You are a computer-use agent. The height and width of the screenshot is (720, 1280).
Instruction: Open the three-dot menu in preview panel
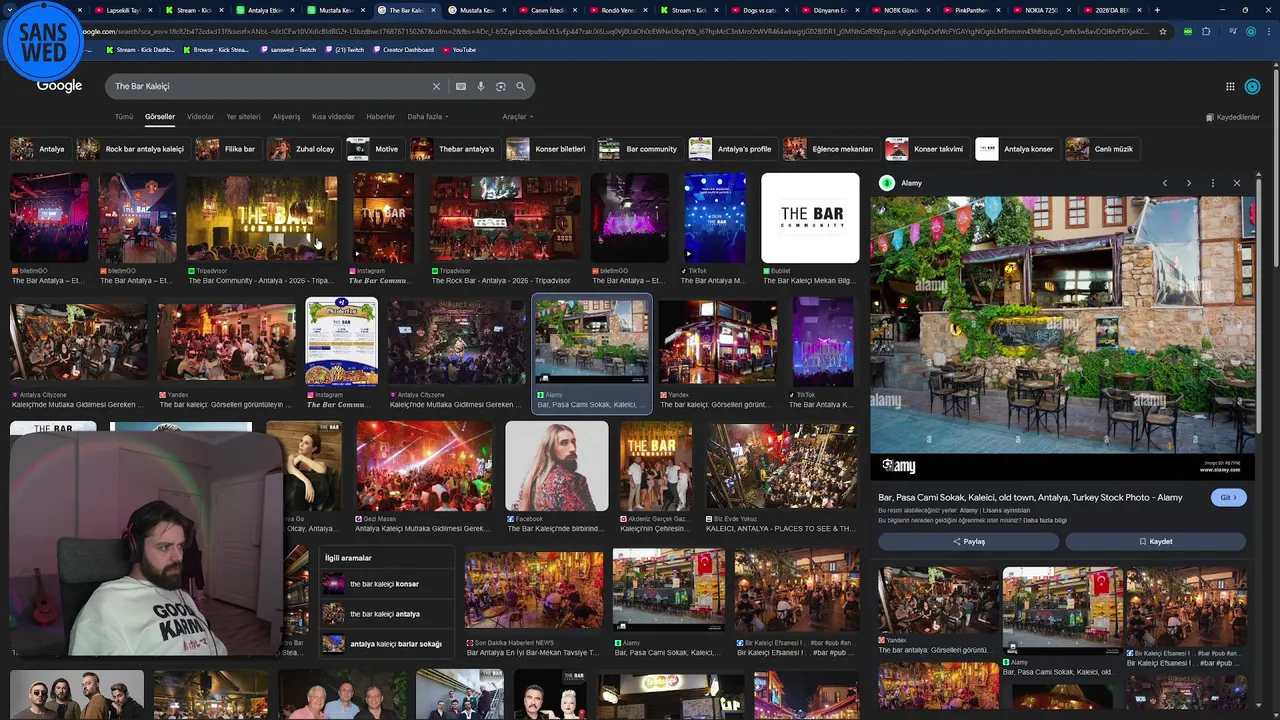(x=1213, y=183)
